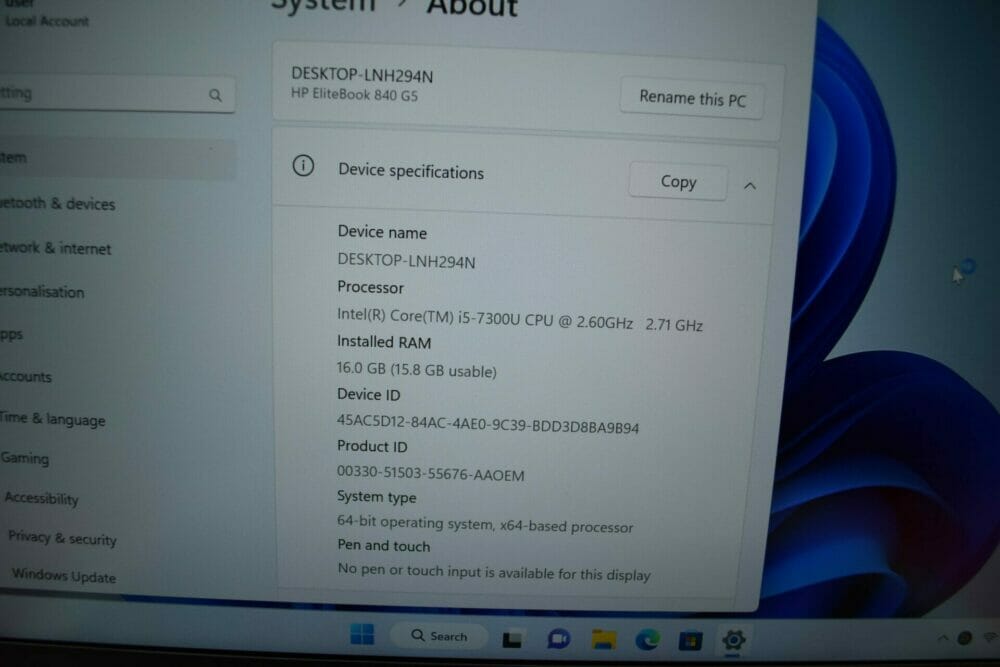Go to Personalisation settings
This screenshot has width=1000, height=667.
click(42, 291)
